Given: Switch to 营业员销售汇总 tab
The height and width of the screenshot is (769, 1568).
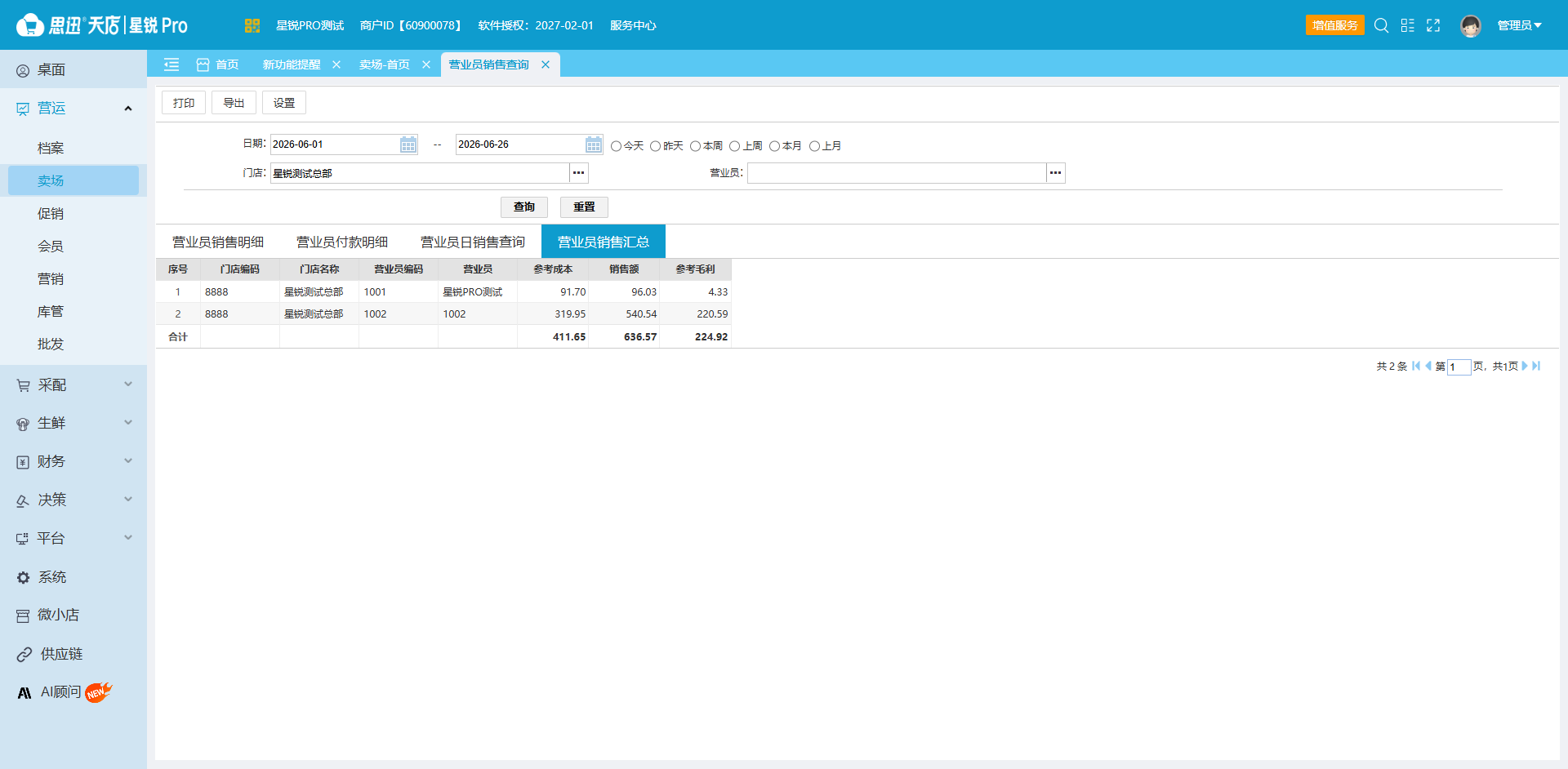Looking at the screenshot, I should [x=604, y=242].
